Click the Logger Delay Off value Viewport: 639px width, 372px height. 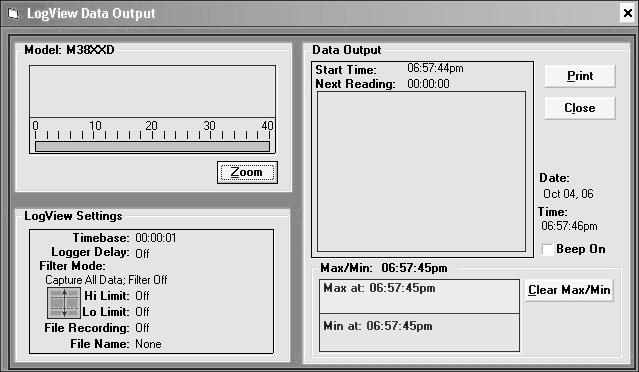tap(142, 253)
